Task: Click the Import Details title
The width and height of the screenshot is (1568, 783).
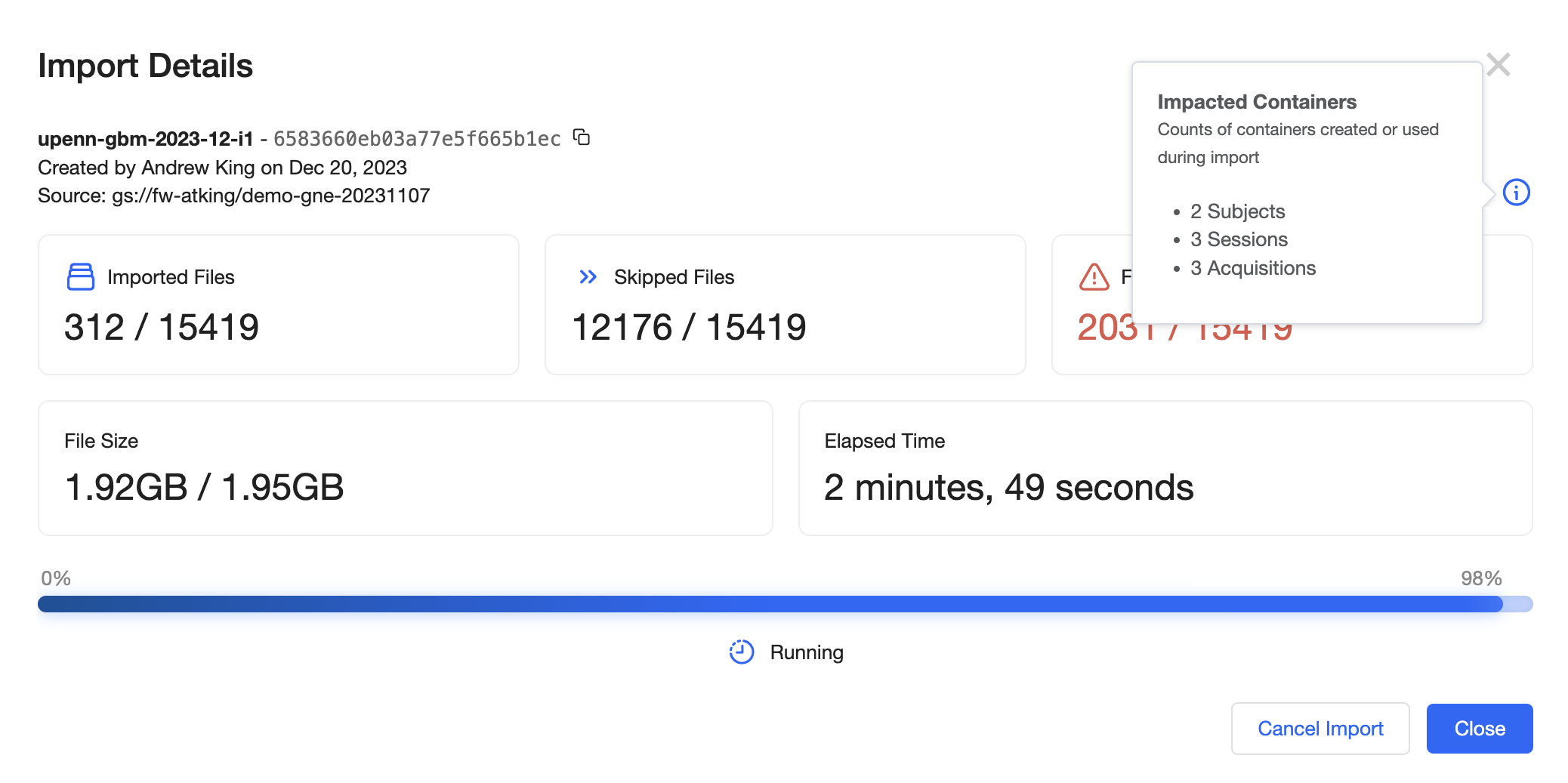Action: tap(146, 66)
